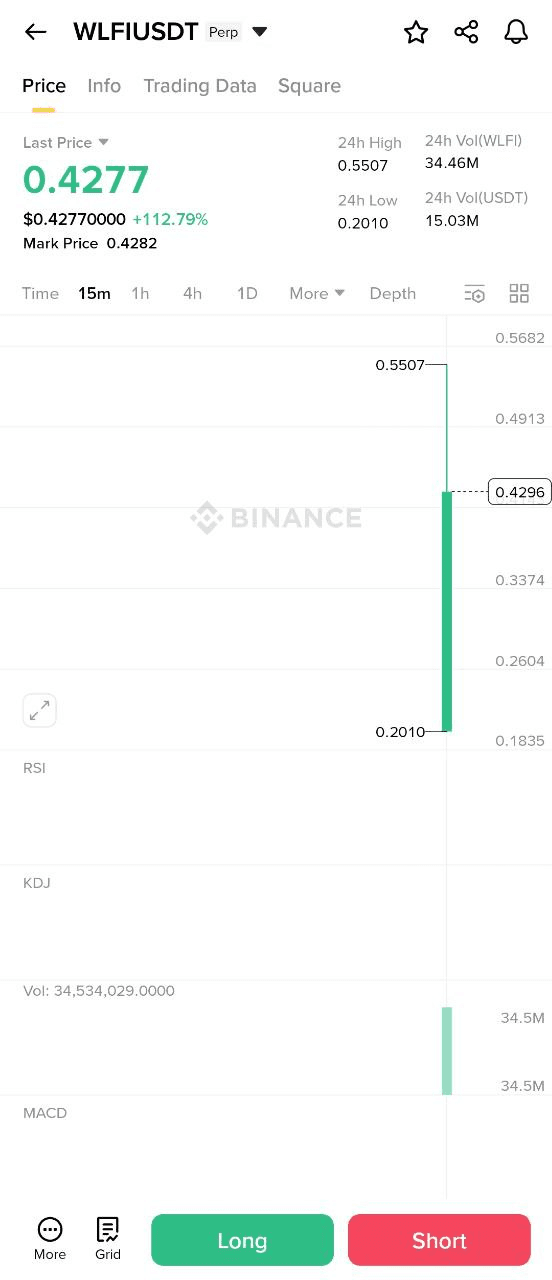The width and height of the screenshot is (552, 1280).
Task: Tap the red Short button
Action: pos(439,1240)
